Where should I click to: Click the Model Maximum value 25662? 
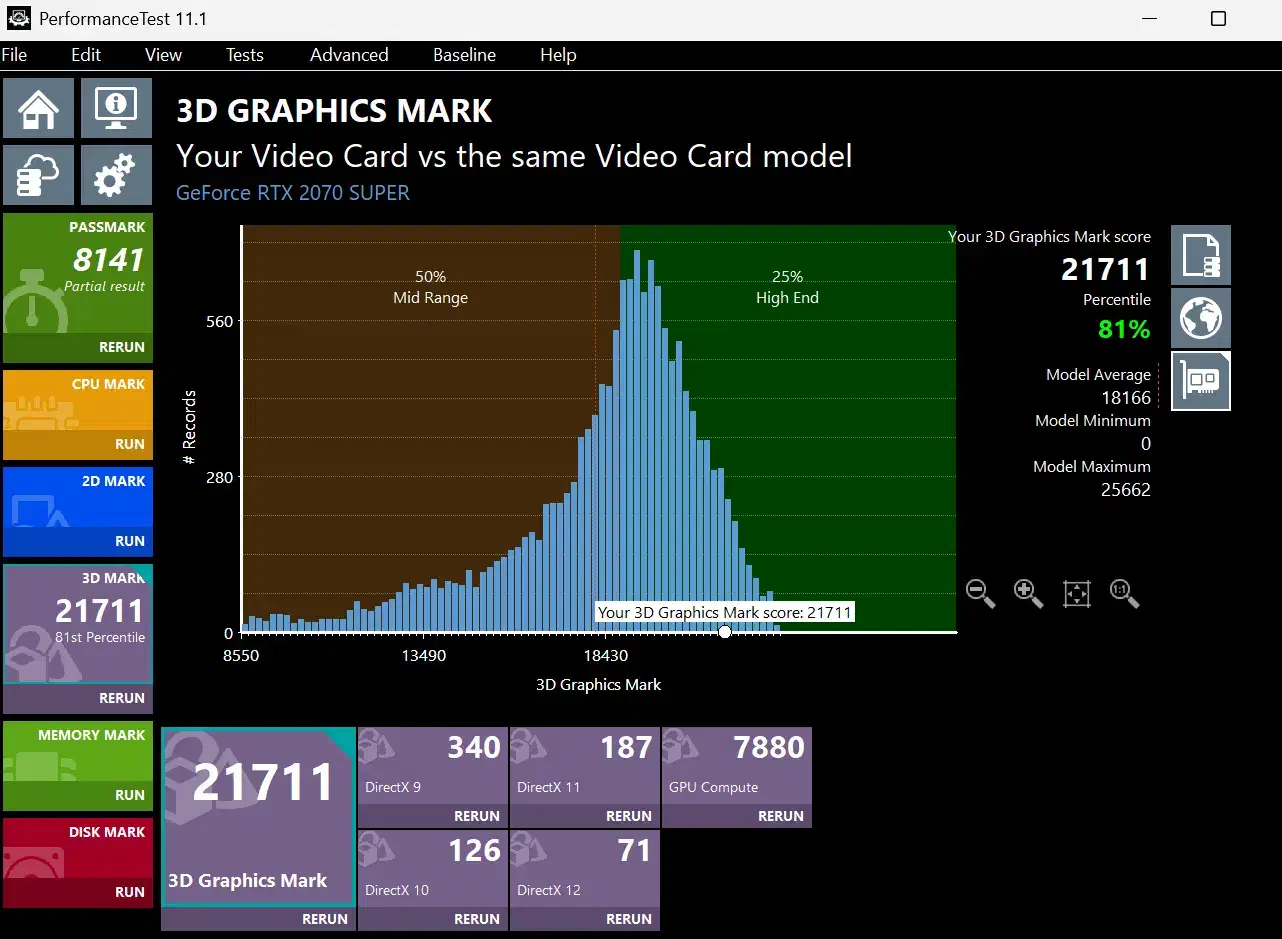point(1126,490)
